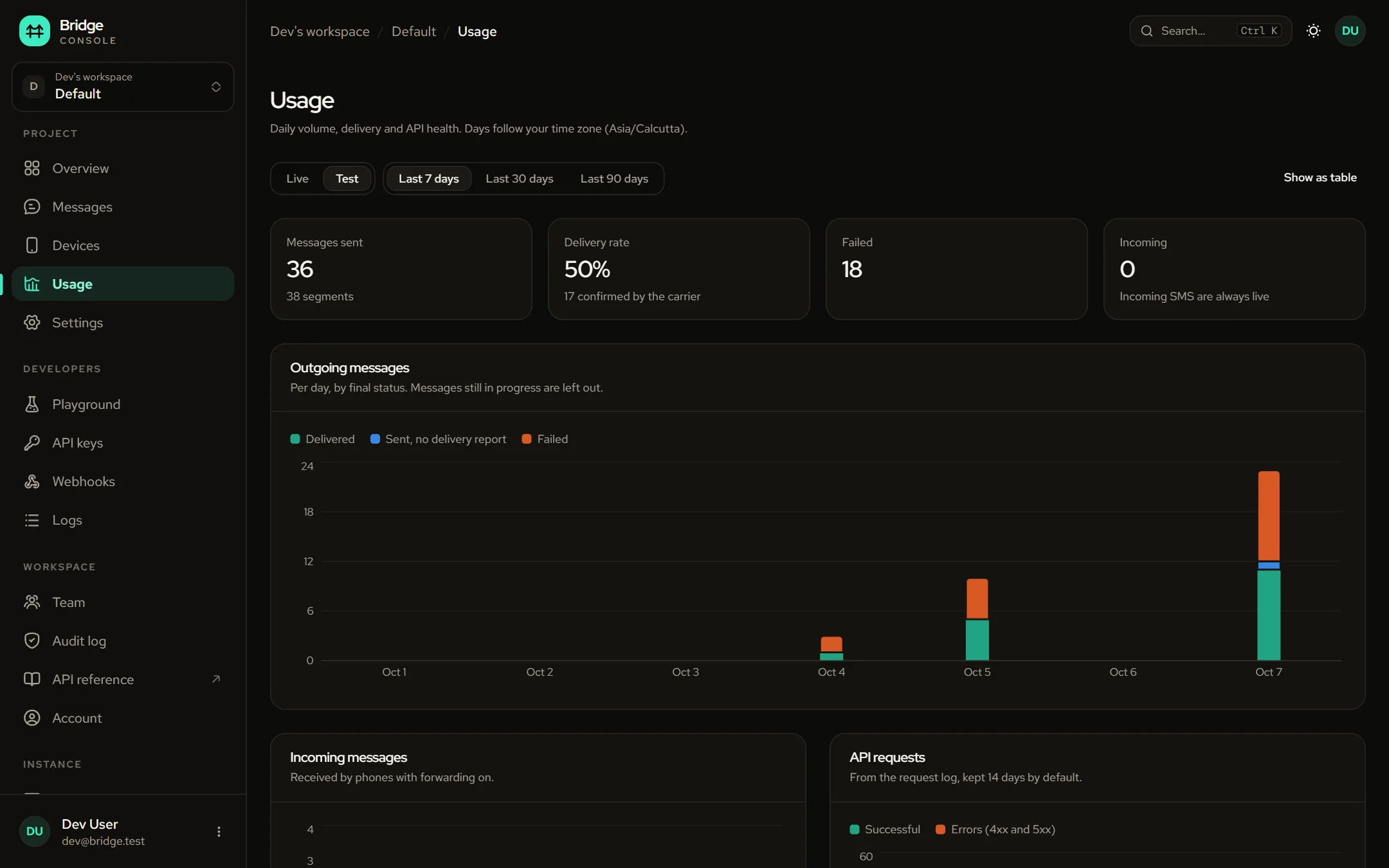Click the Failed count 18
Screen dimensions: 1389x868
(x=852, y=269)
